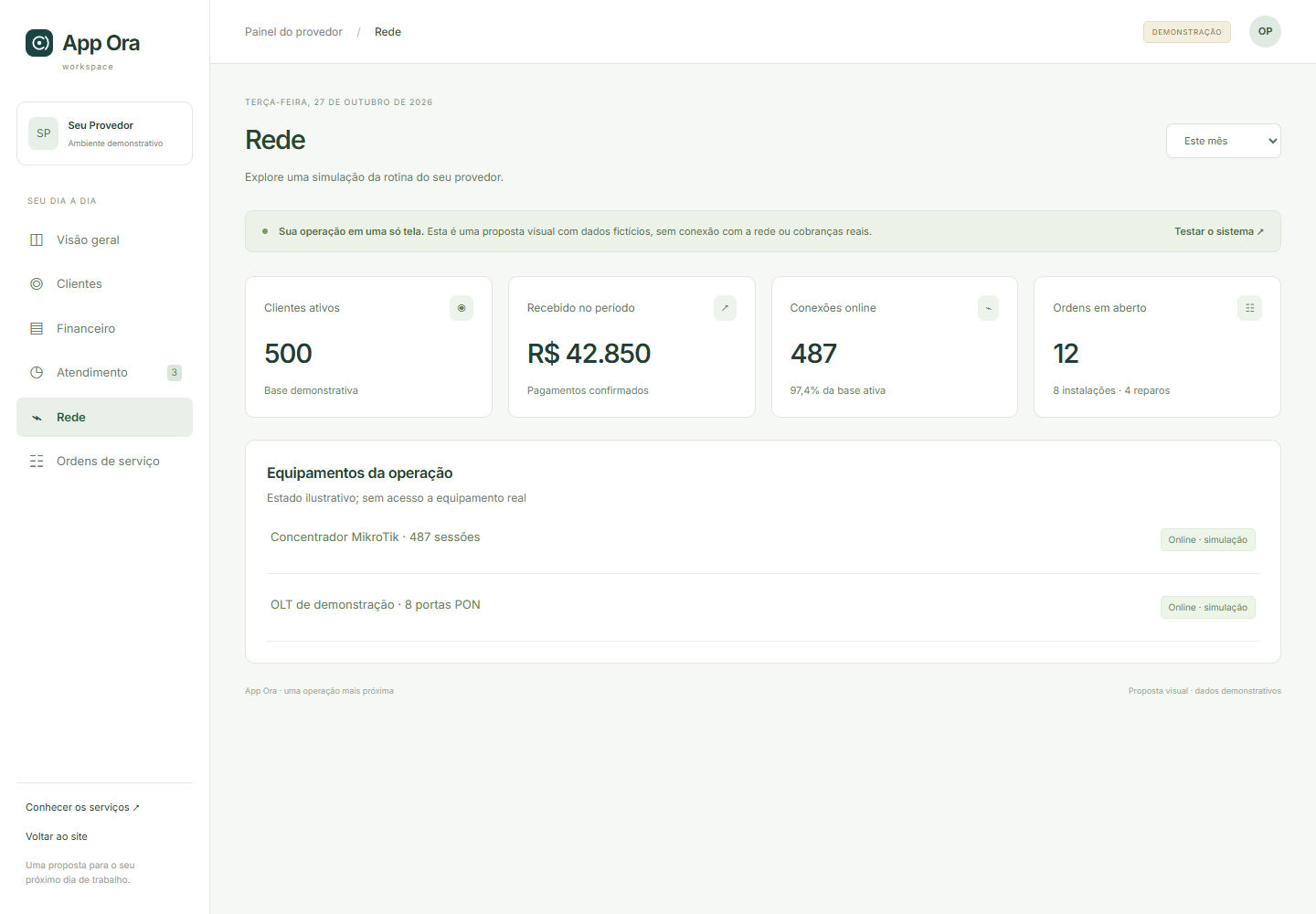Click the Clientes sidebar icon
Image resolution: width=1316 pixels, height=914 pixels.
pos(37,284)
